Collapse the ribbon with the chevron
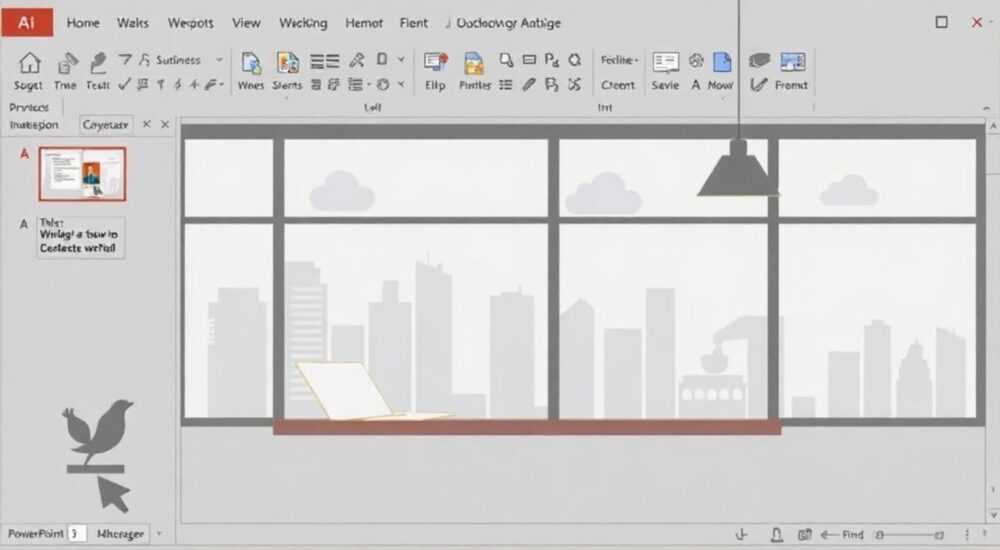 987,108
